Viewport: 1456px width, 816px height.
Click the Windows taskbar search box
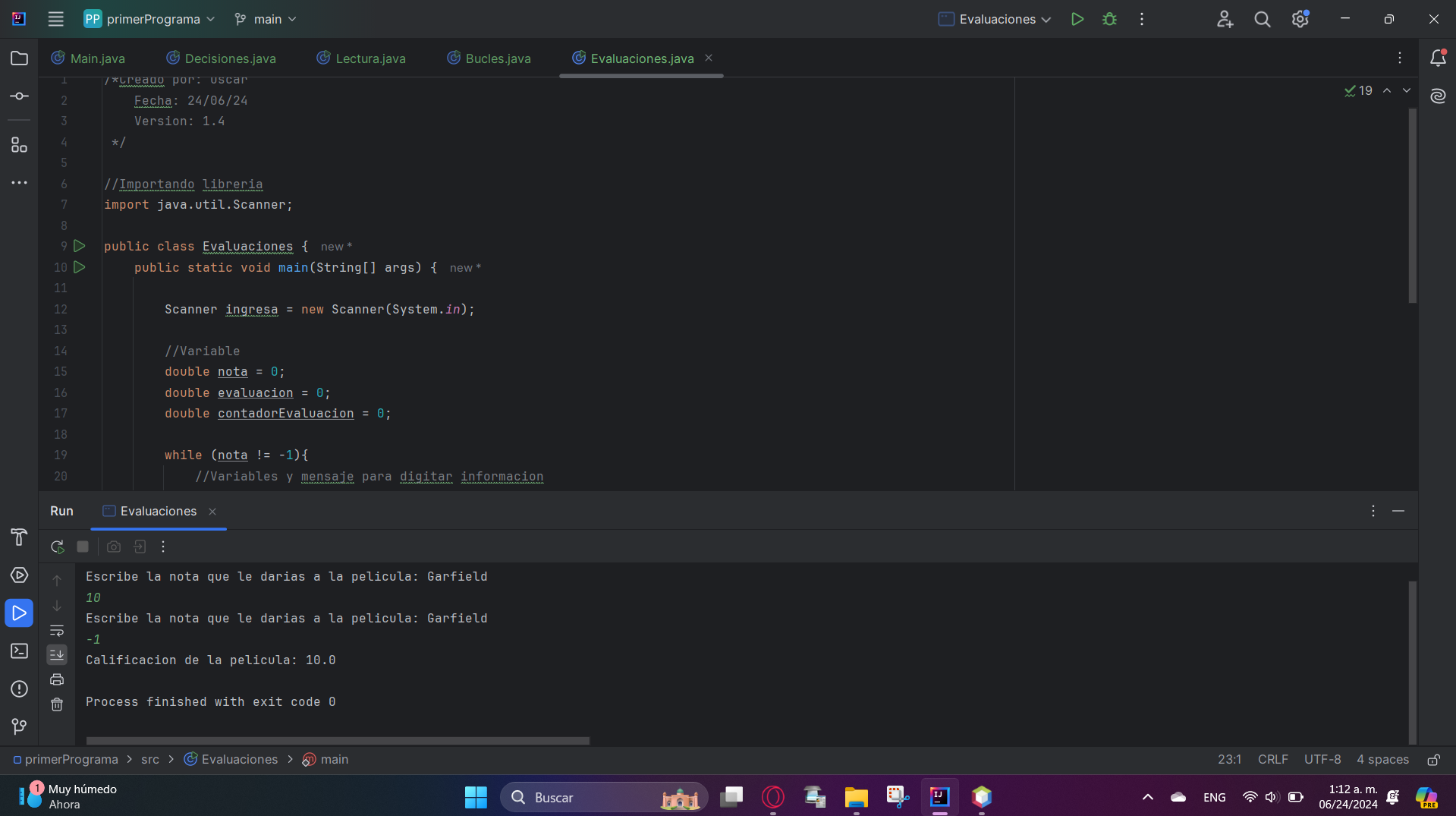604,797
